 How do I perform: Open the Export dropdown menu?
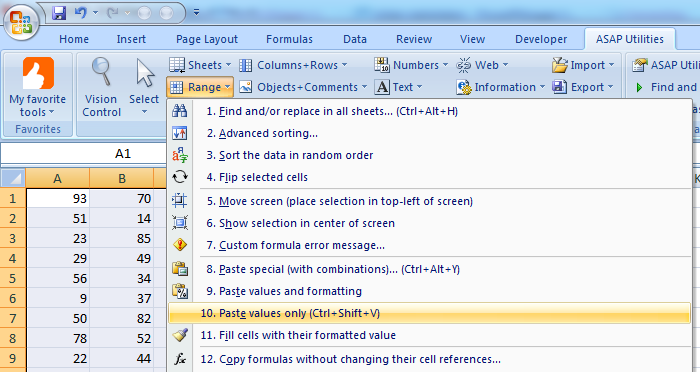pyautogui.click(x=583, y=87)
